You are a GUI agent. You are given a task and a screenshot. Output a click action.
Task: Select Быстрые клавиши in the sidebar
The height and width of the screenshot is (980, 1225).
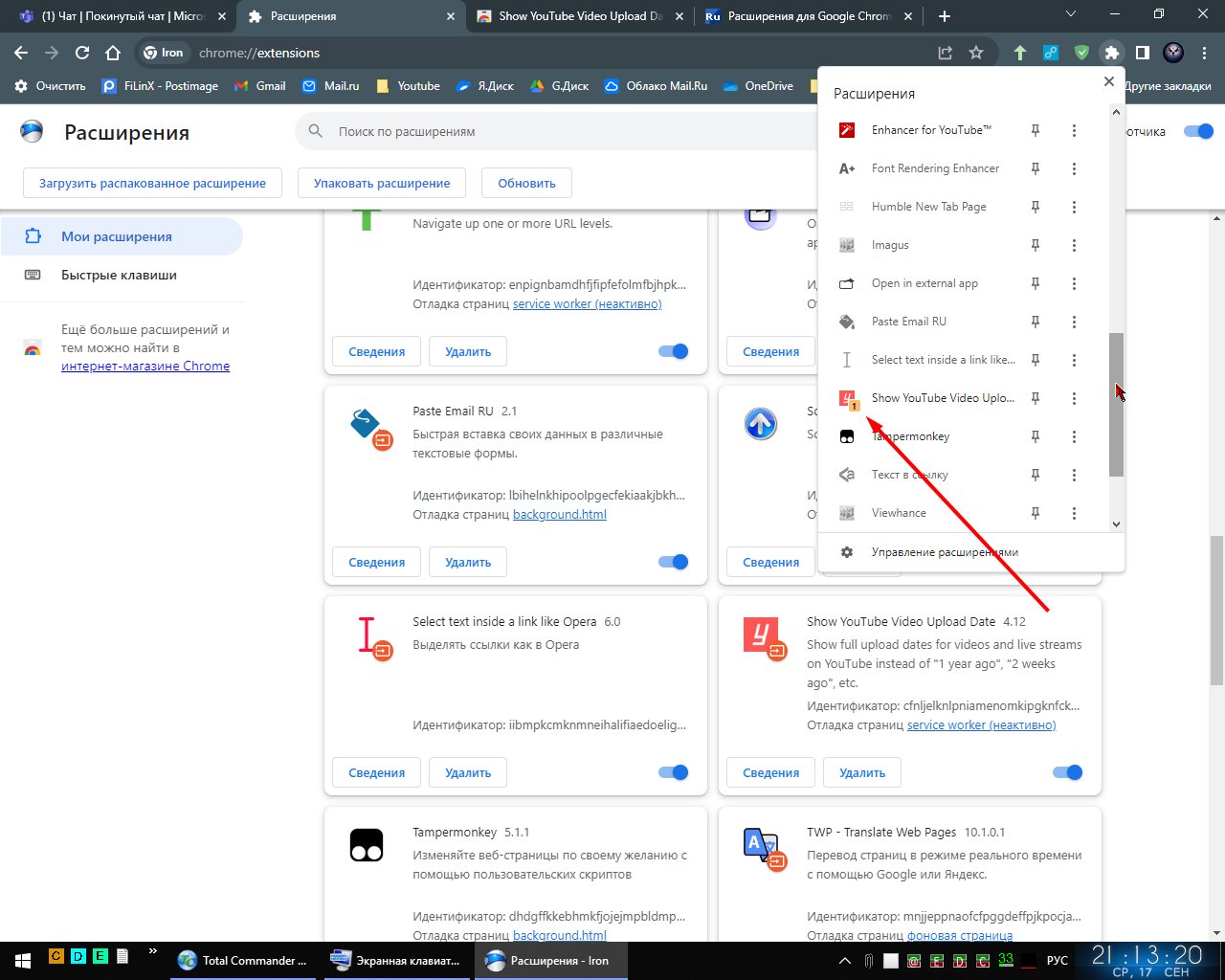coord(119,275)
